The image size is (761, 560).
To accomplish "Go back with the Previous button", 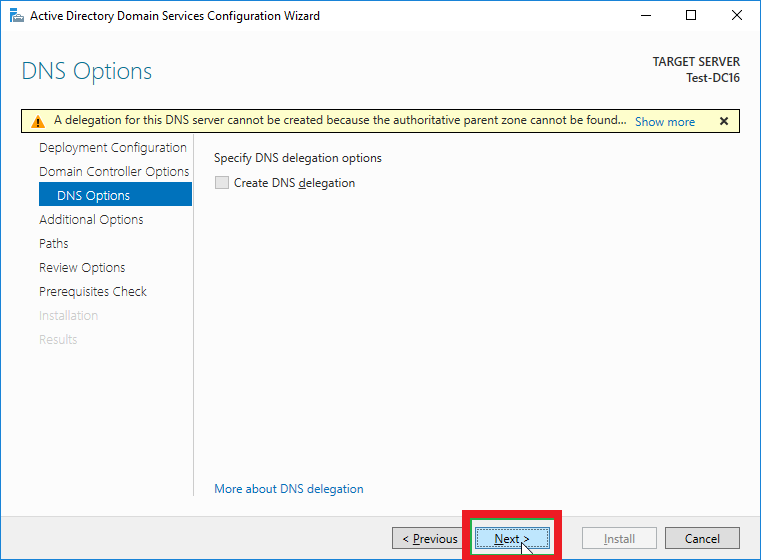I will click(x=430, y=538).
